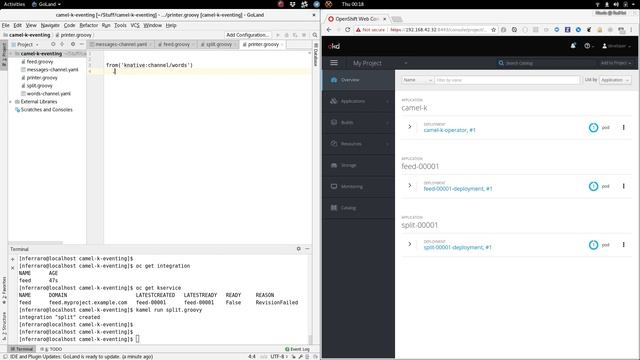
Task: Open the Terminal panel settings gear
Action: tap(298, 249)
